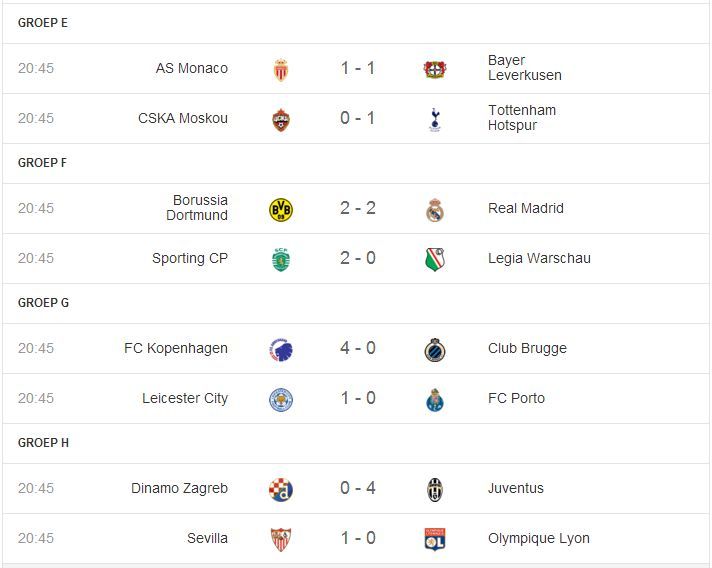Select the Club Brugge crest icon

[x=435, y=350]
